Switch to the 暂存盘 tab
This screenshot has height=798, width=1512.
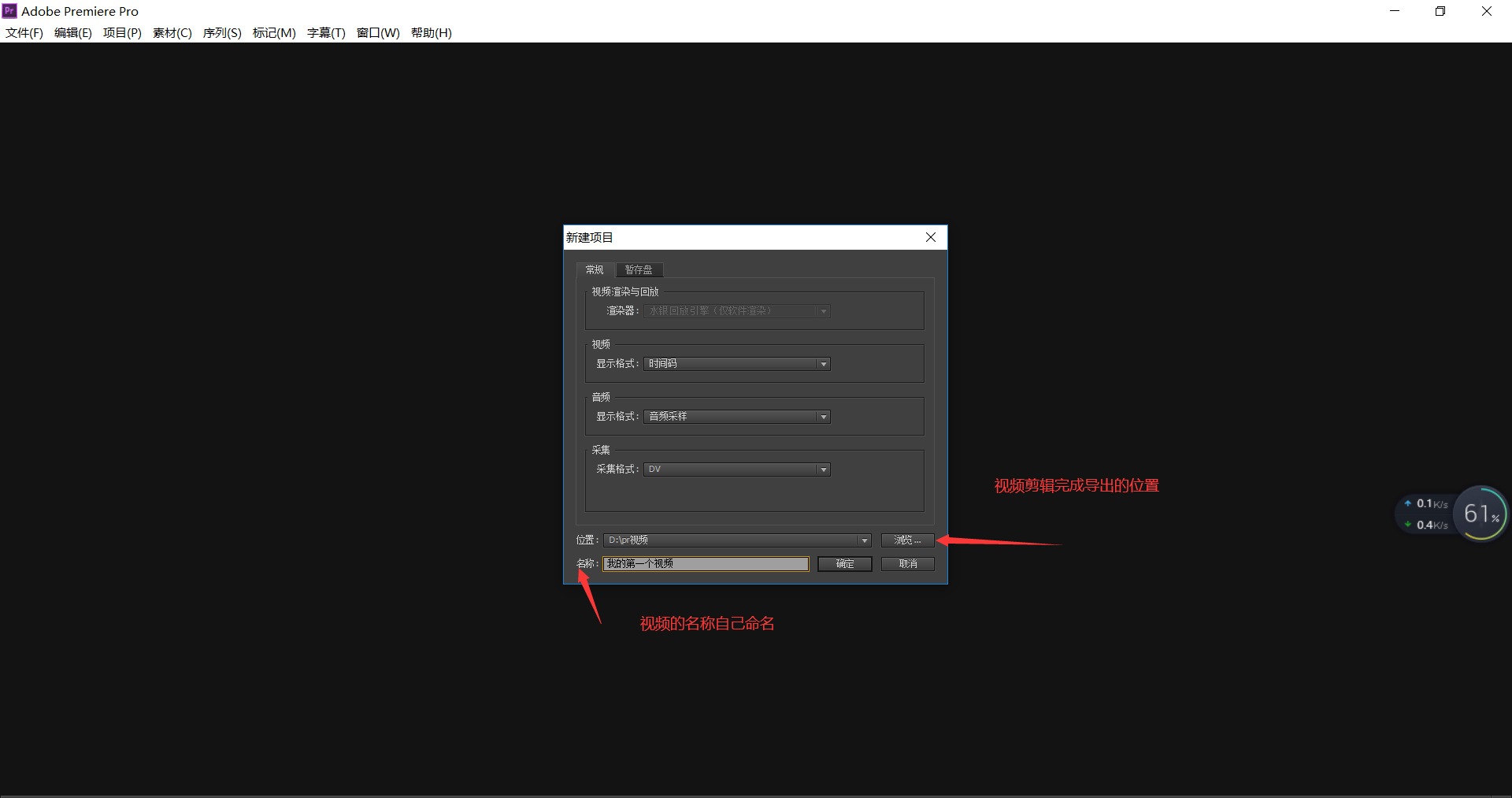click(x=639, y=270)
